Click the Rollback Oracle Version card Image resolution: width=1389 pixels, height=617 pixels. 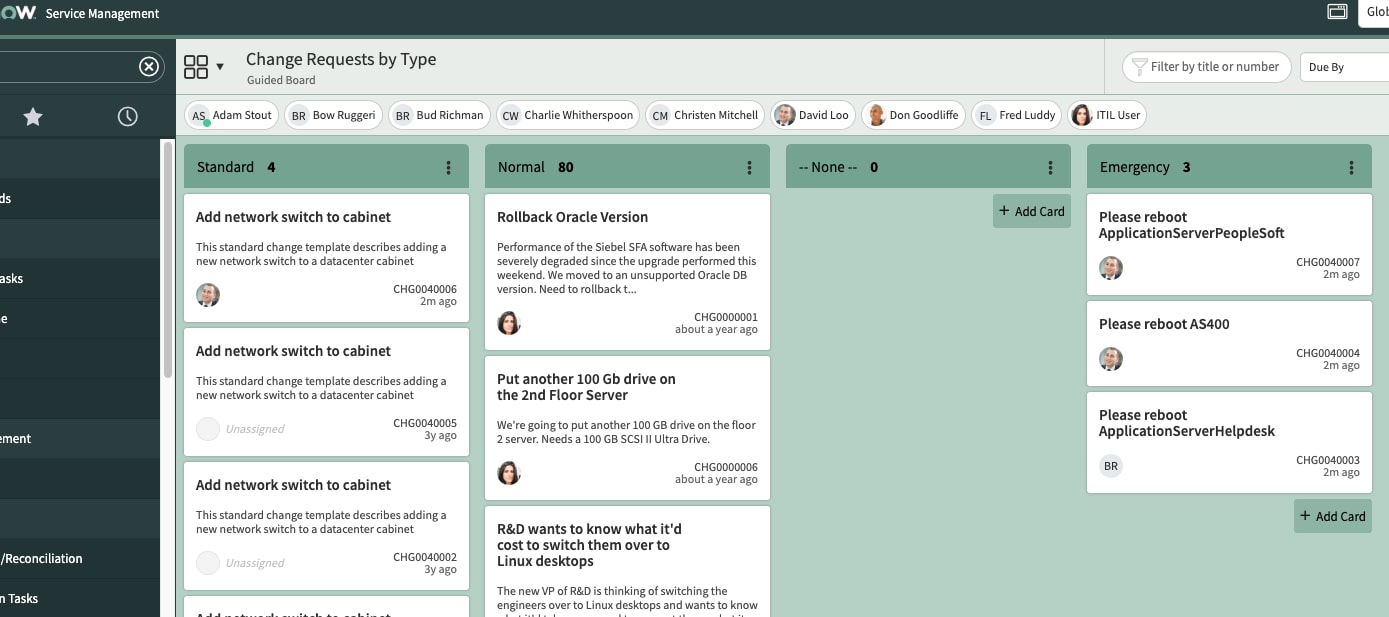(x=627, y=265)
